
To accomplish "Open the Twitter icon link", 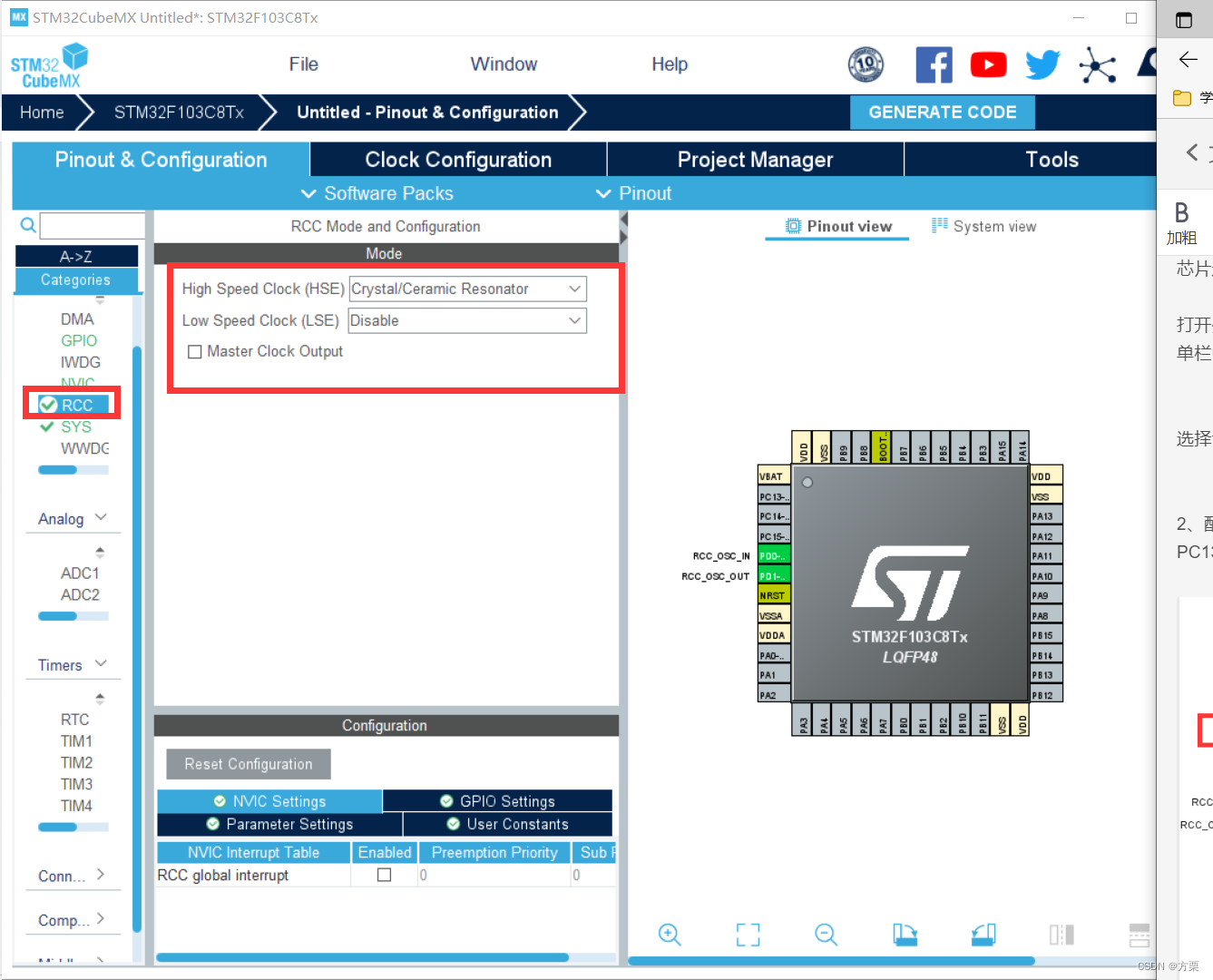I will point(1042,64).
